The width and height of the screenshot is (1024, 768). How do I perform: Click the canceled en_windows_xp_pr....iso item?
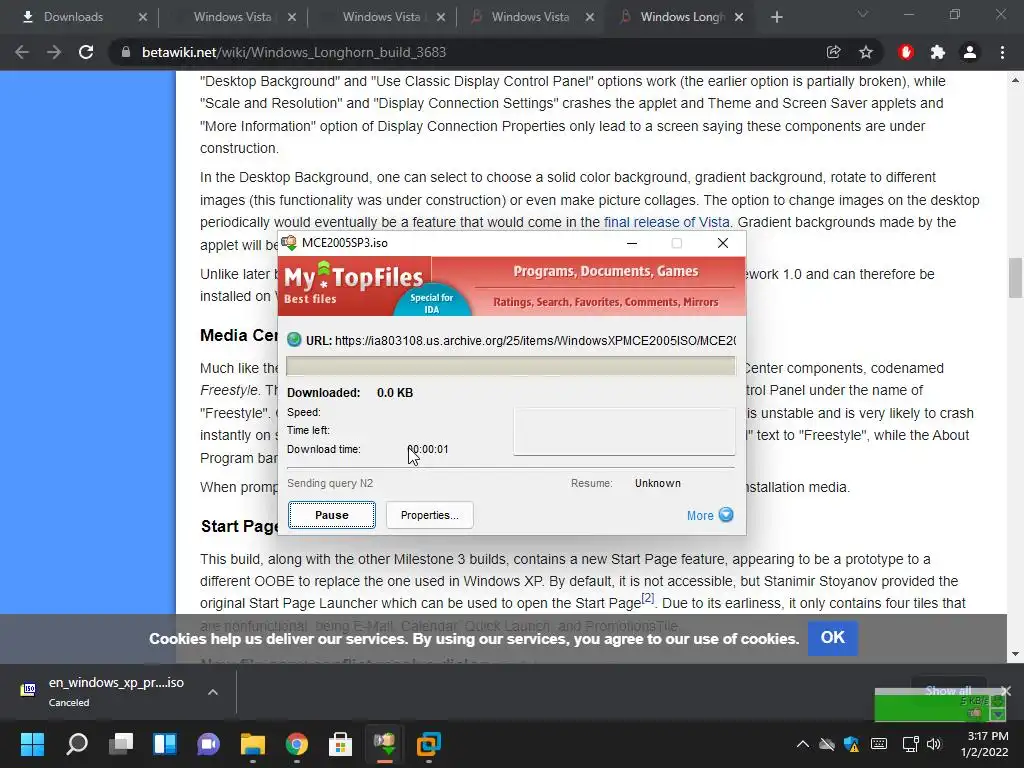pos(116,691)
